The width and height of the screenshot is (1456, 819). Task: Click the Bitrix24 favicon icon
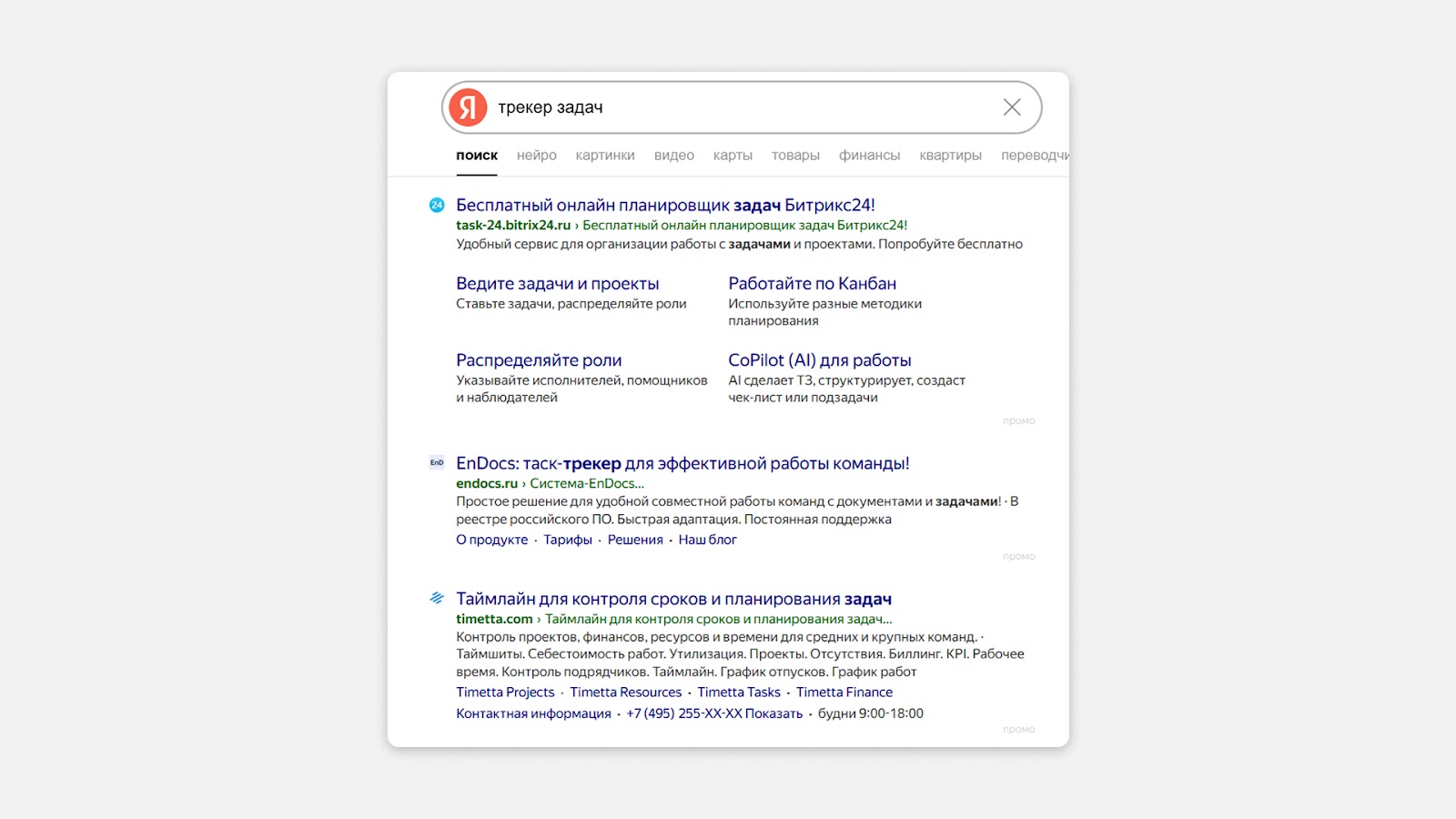(437, 205)
